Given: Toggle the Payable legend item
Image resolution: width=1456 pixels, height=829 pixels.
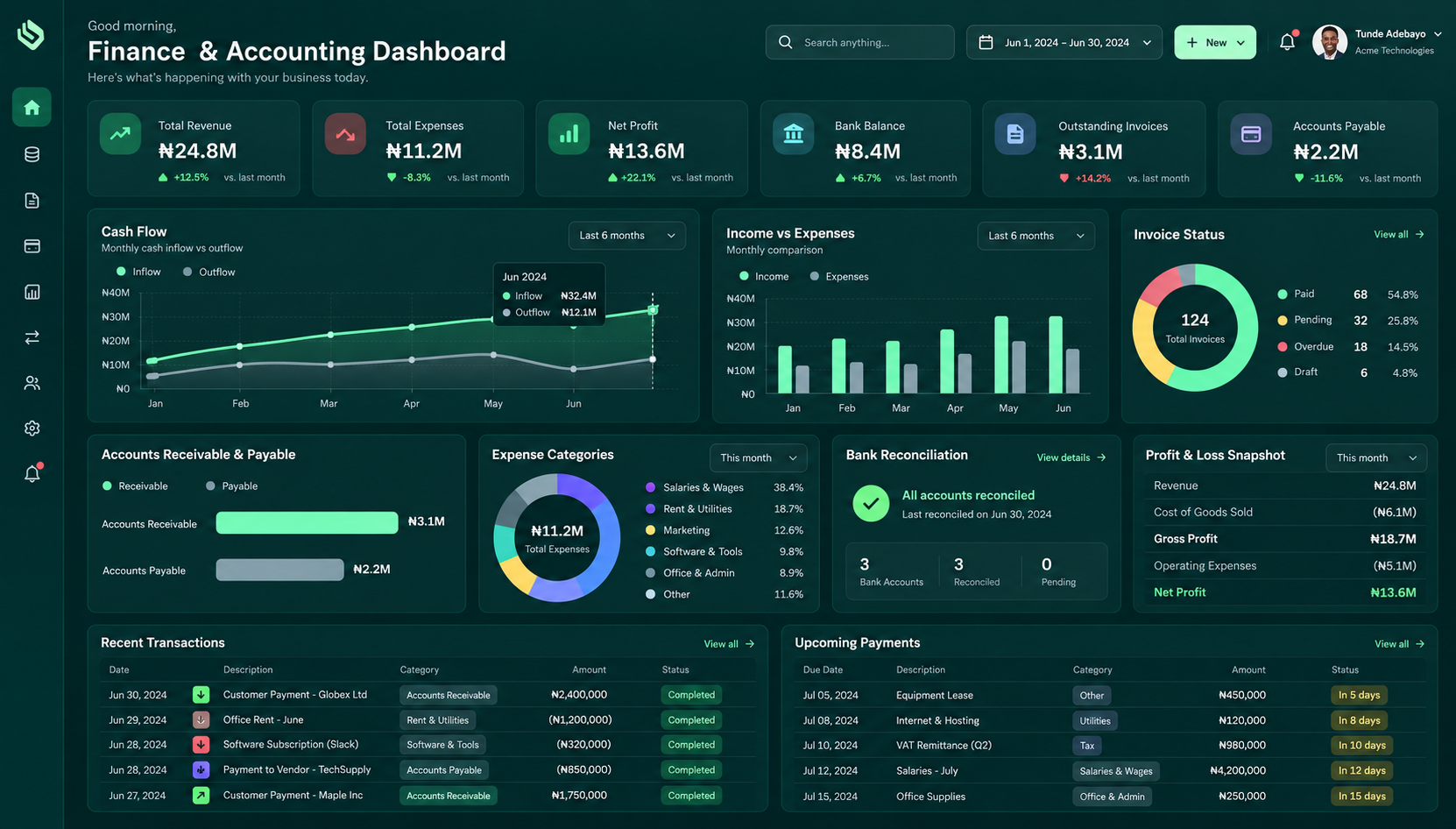Looking at the screenshot, I should point(231,485).
